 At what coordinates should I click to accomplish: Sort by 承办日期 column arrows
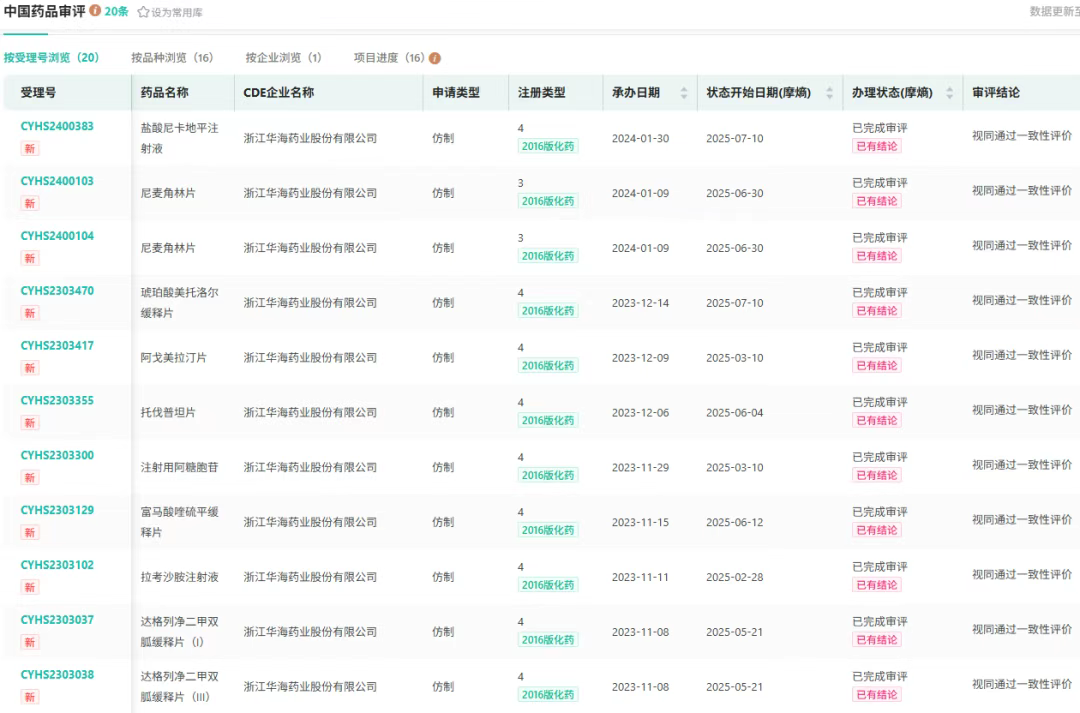coord(683,92)
